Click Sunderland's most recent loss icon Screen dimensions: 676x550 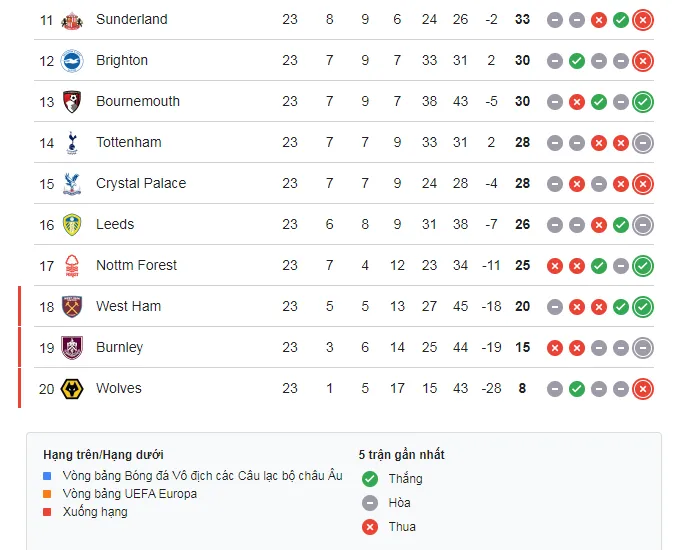pyautogui.click(x=643, y=20)
